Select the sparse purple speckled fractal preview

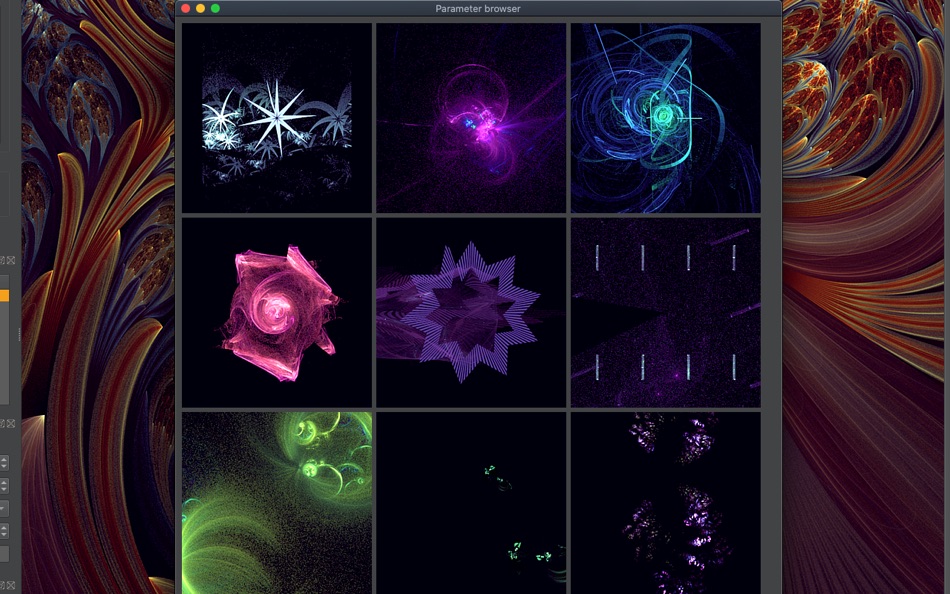(x=666, y=312)
